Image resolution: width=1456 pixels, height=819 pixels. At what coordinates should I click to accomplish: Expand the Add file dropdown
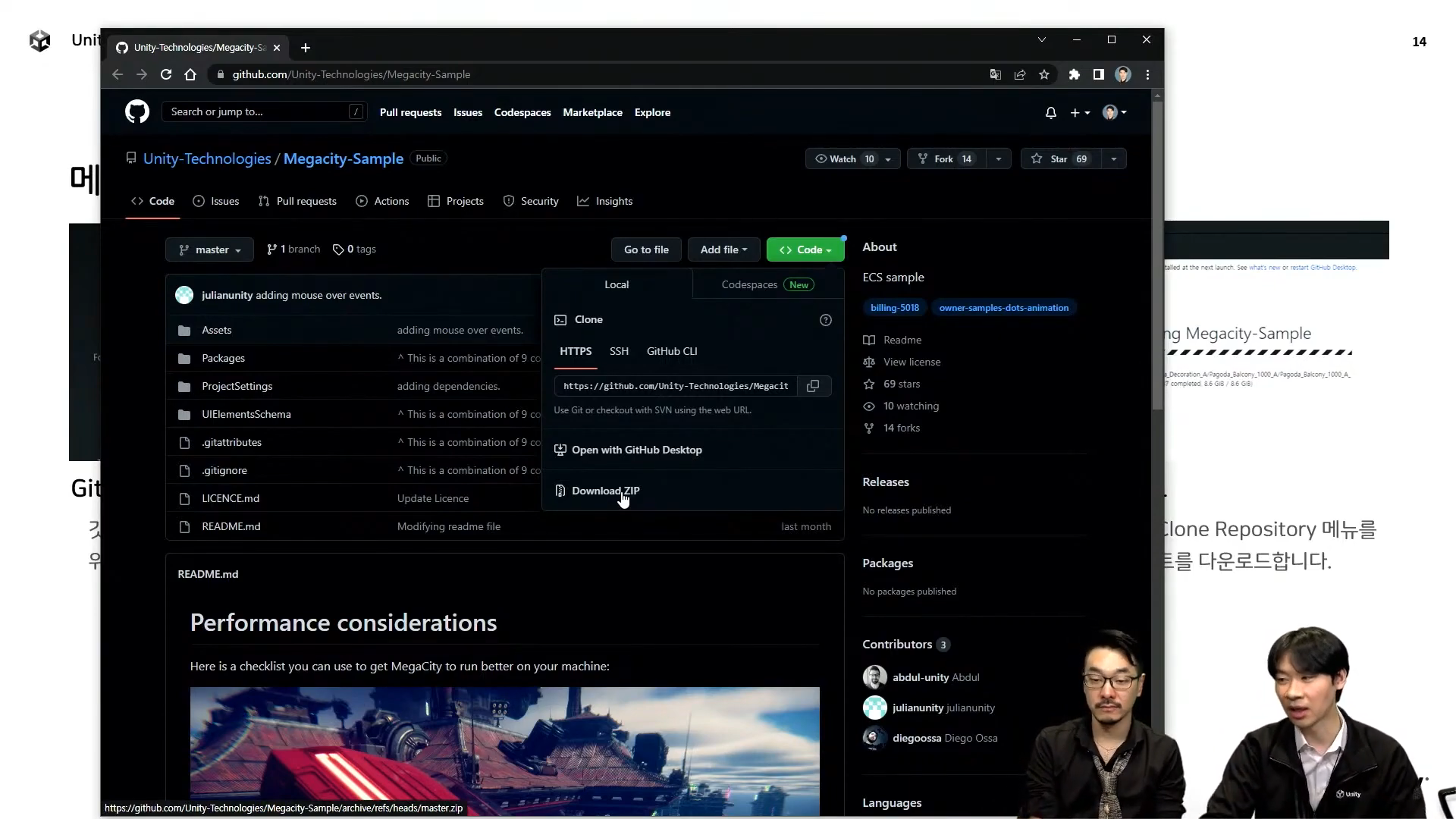click(x=723, y=249)
